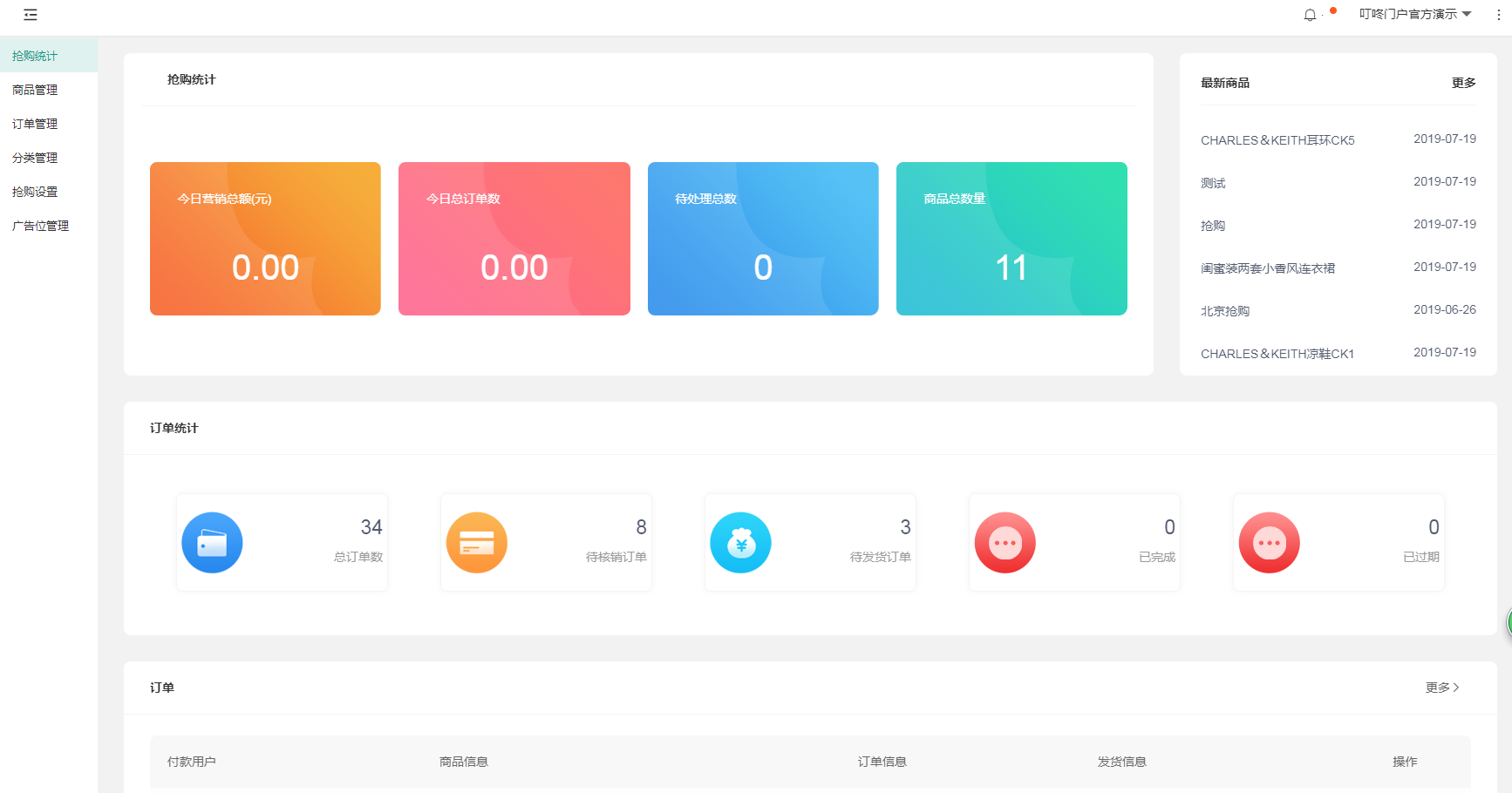Click the 发货信息 column header

click(1122, 762)
